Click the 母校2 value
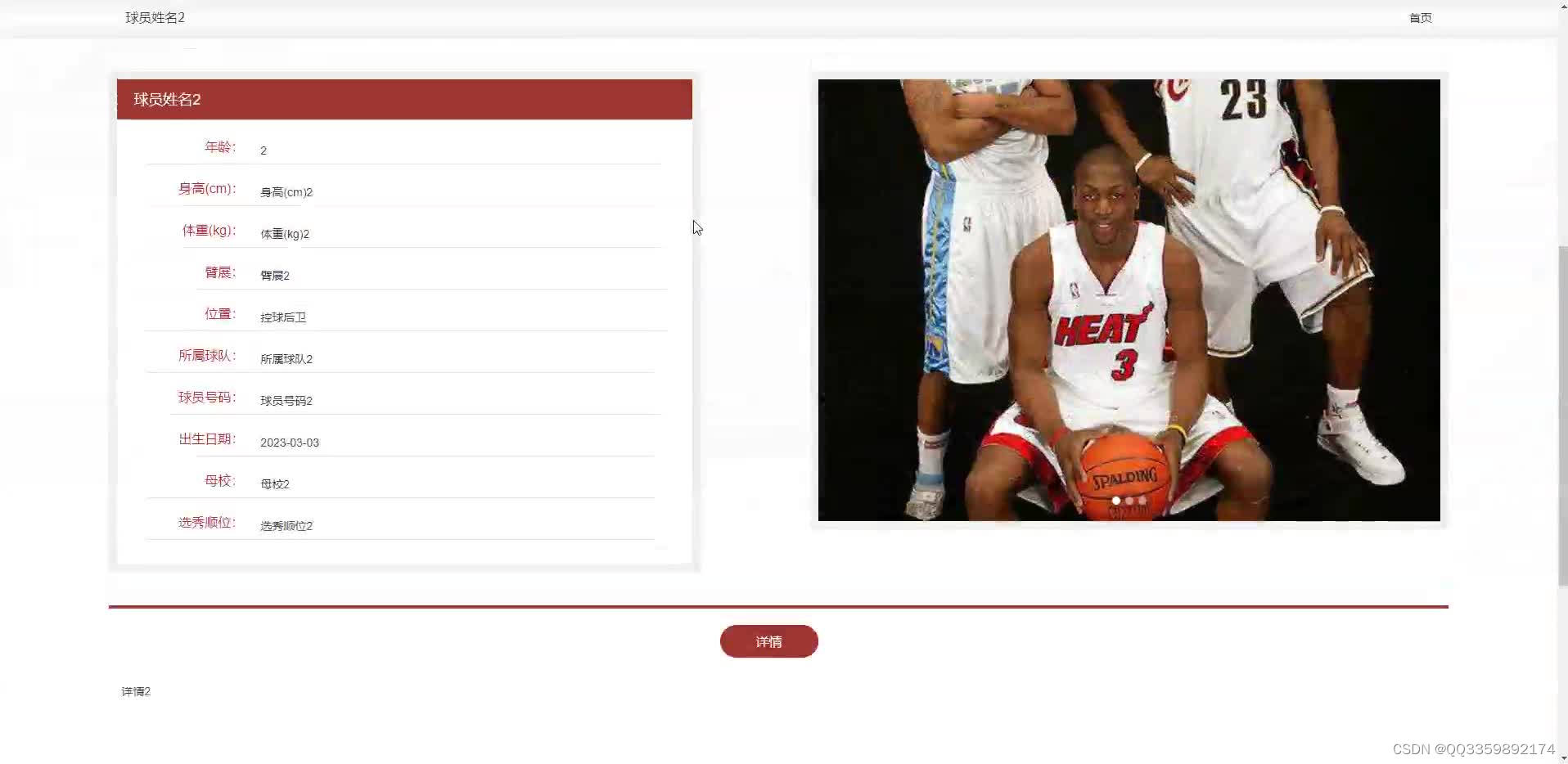The height and width of the screenshot is (764, 1568). [x=275, y=484]
